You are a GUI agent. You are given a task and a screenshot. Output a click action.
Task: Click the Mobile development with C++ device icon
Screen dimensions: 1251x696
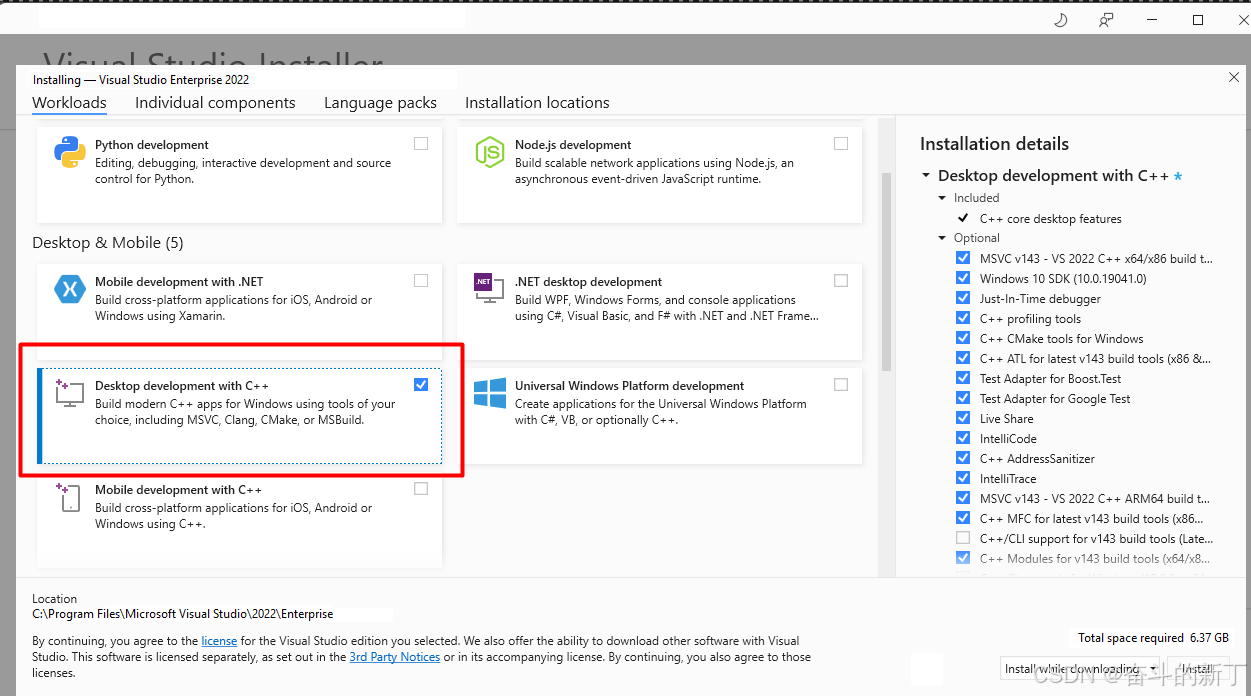pos(69,497)
